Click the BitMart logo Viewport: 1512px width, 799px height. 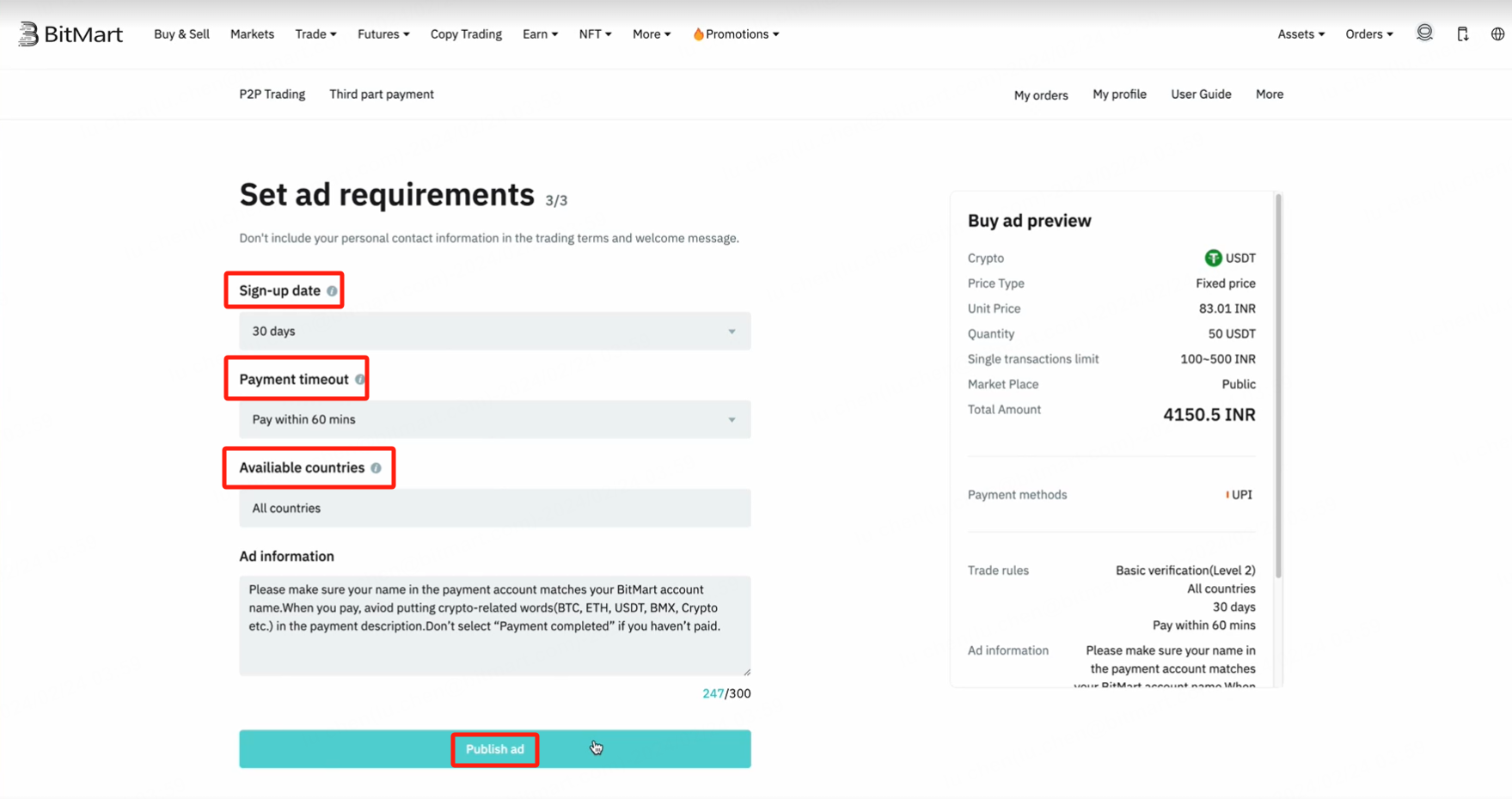coord(70,34)
